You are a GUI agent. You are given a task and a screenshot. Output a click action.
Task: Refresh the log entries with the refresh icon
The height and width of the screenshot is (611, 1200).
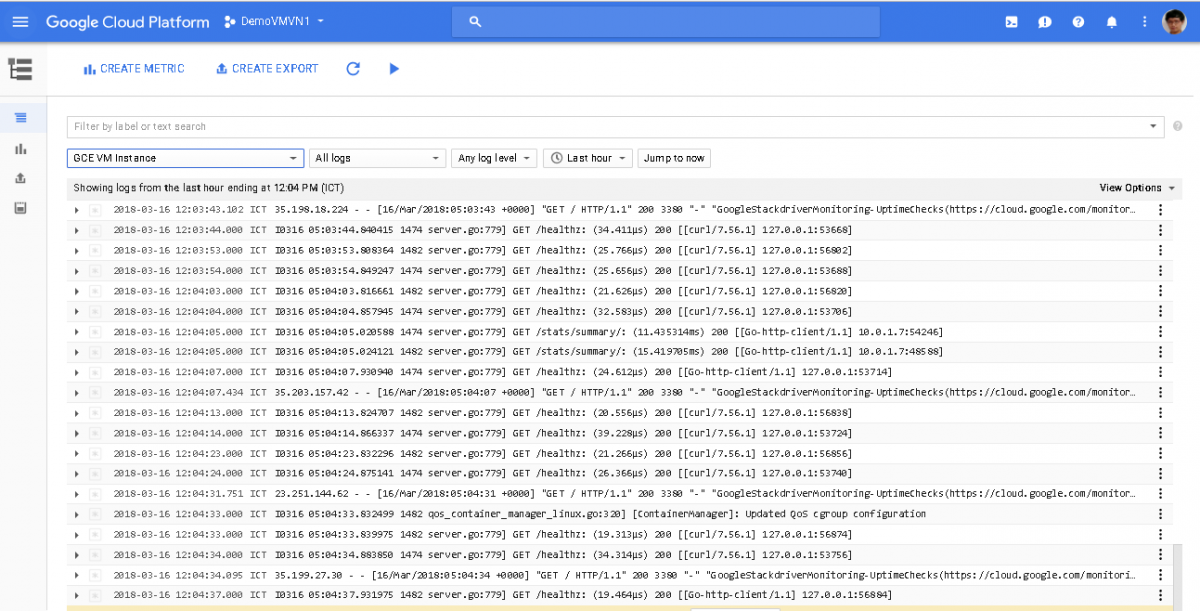352,69
